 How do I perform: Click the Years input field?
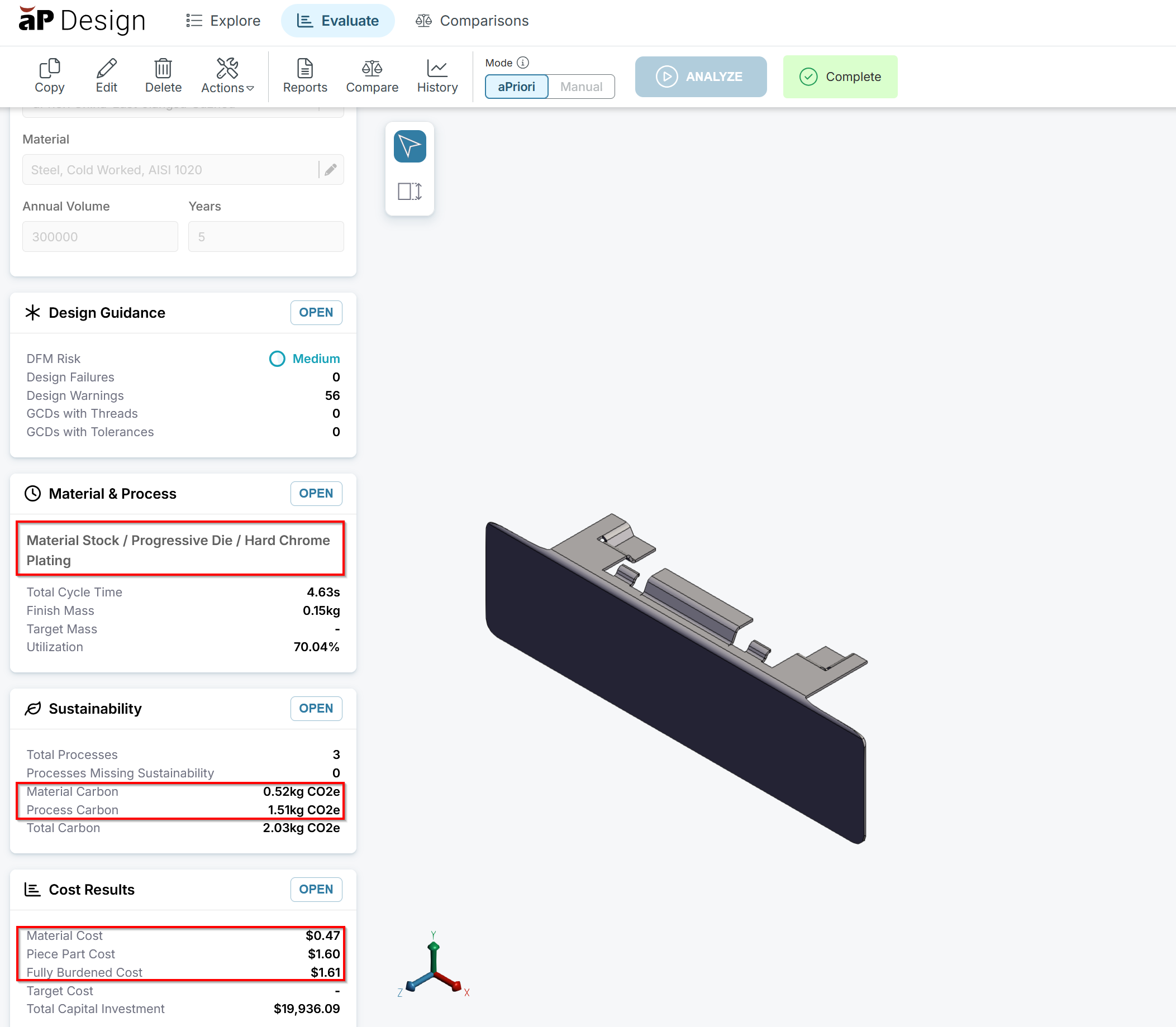point(266,237)
